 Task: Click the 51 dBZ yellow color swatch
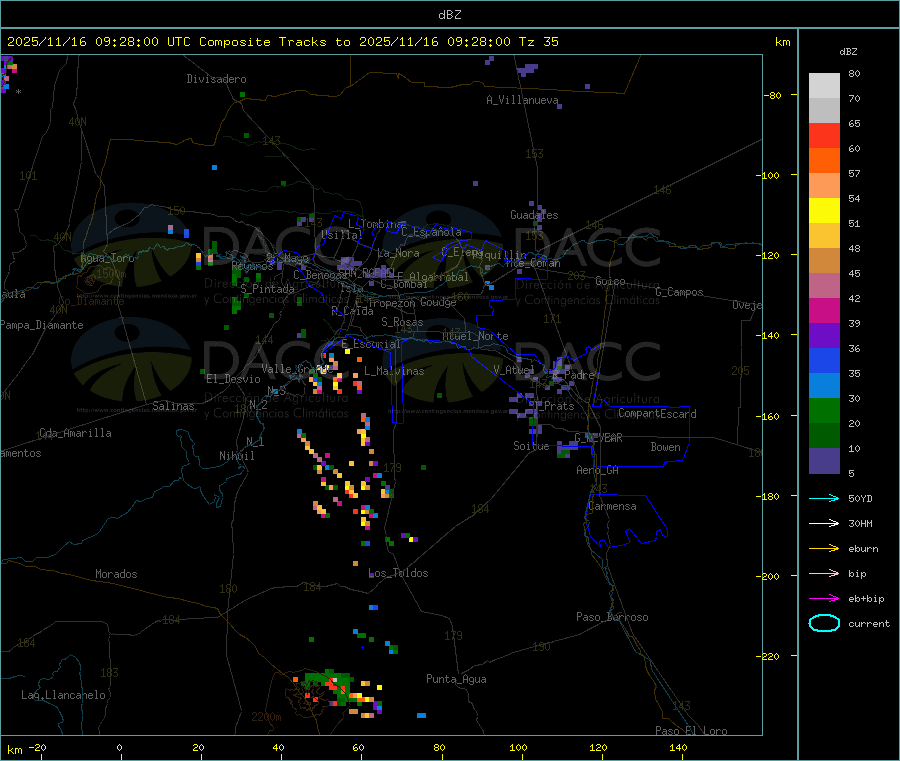(x=824, y=211)
